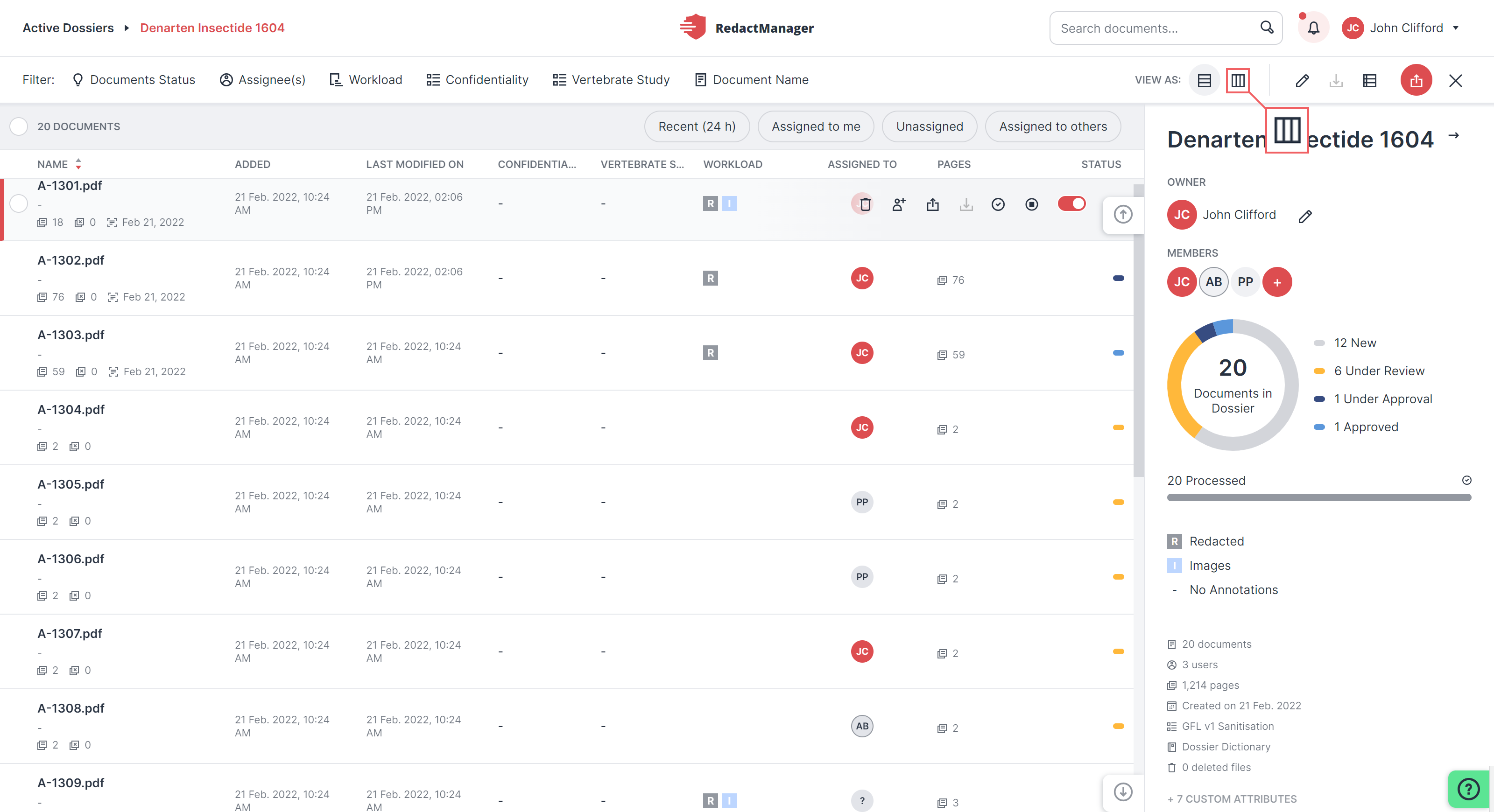1494x812 pixels.
Task: Click the JC member avatar
Action: pos(1181,282)
